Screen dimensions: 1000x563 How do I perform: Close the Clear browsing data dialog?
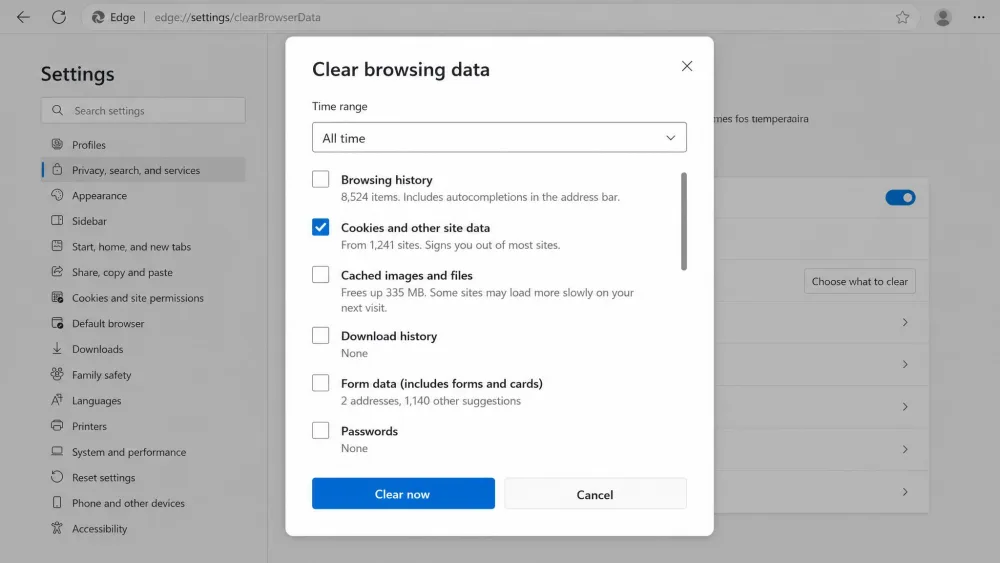tap(686, 66)
